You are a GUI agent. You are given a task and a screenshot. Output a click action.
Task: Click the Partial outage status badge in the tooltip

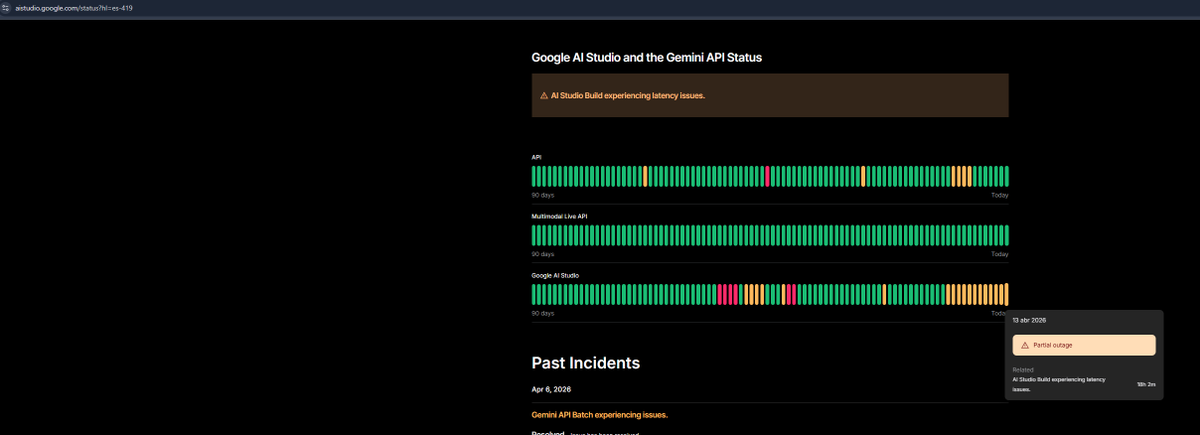point(1084,344)
